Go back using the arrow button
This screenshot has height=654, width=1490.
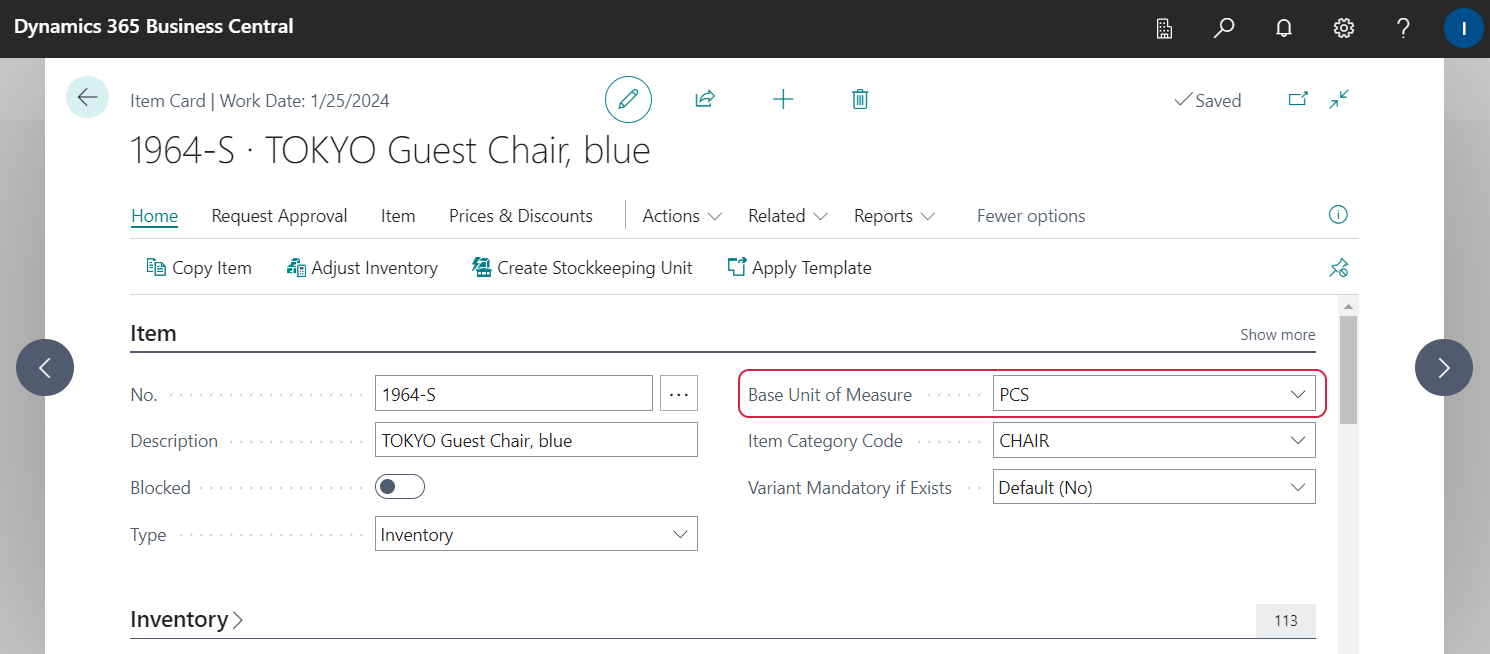pos(88,98)
